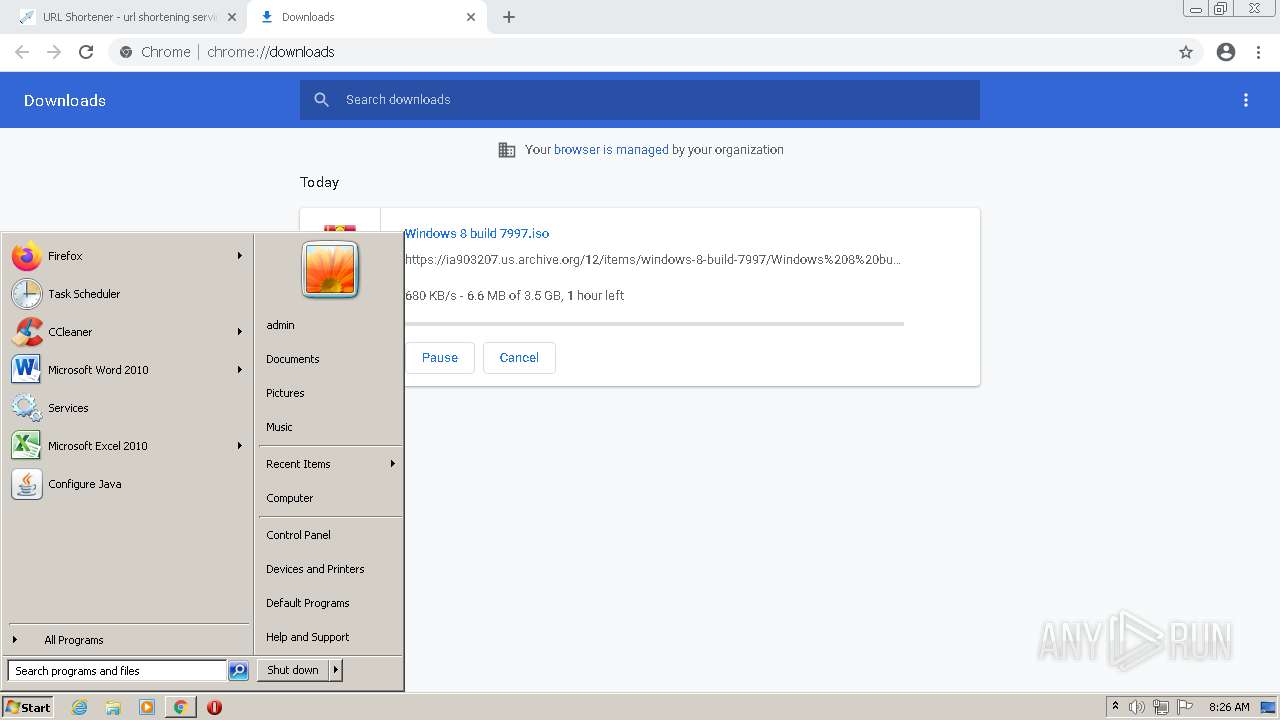
Task: Open CCleaner from the Start menu
Action: (x=127, y=332)
